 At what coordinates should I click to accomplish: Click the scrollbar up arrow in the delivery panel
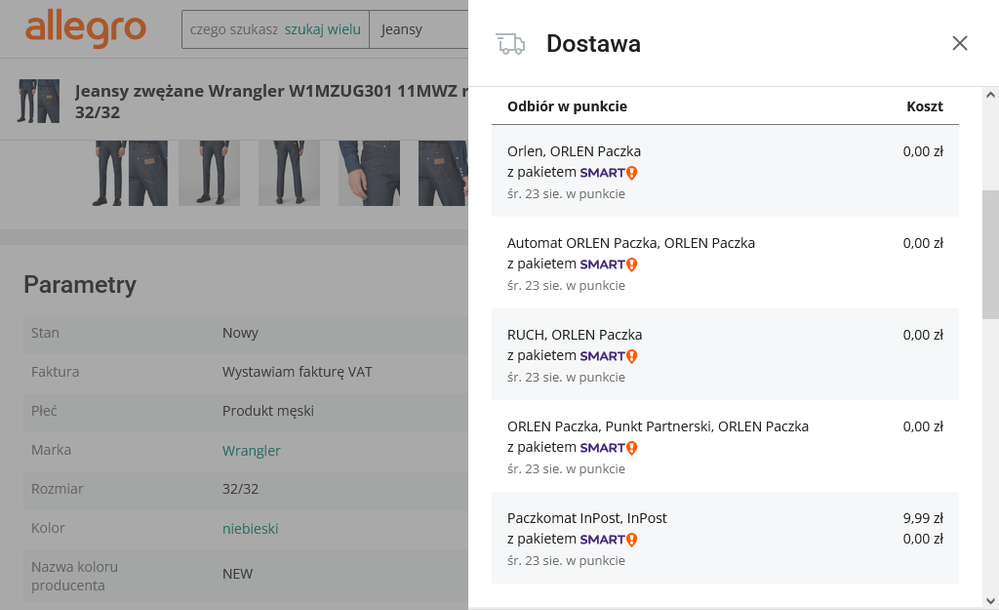coord(990,95)
